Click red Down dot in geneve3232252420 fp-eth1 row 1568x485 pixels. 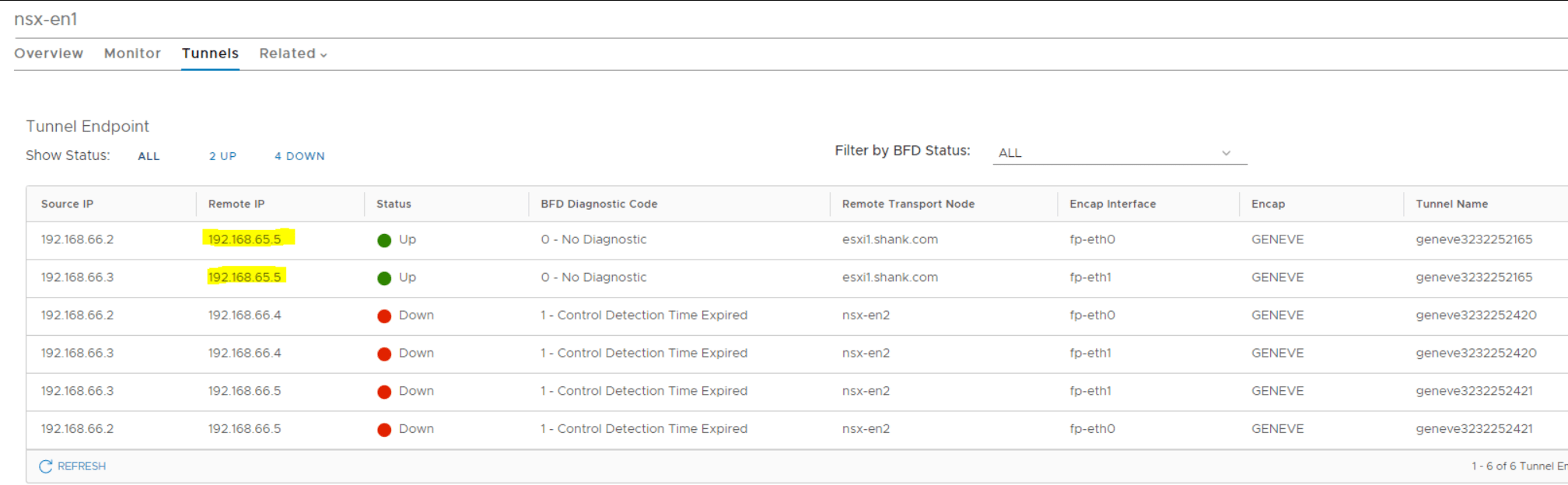click(384, 354)
